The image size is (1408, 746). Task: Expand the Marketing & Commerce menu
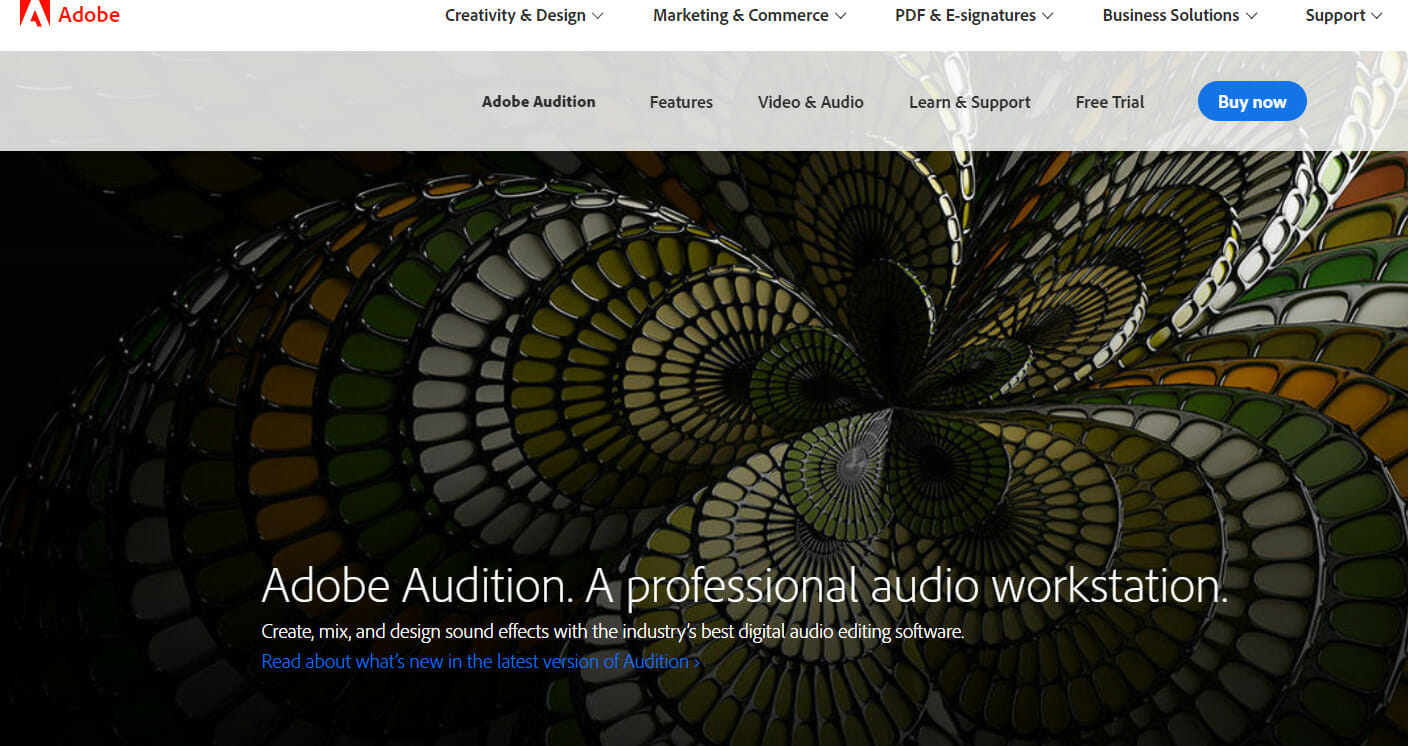[749, 15]
